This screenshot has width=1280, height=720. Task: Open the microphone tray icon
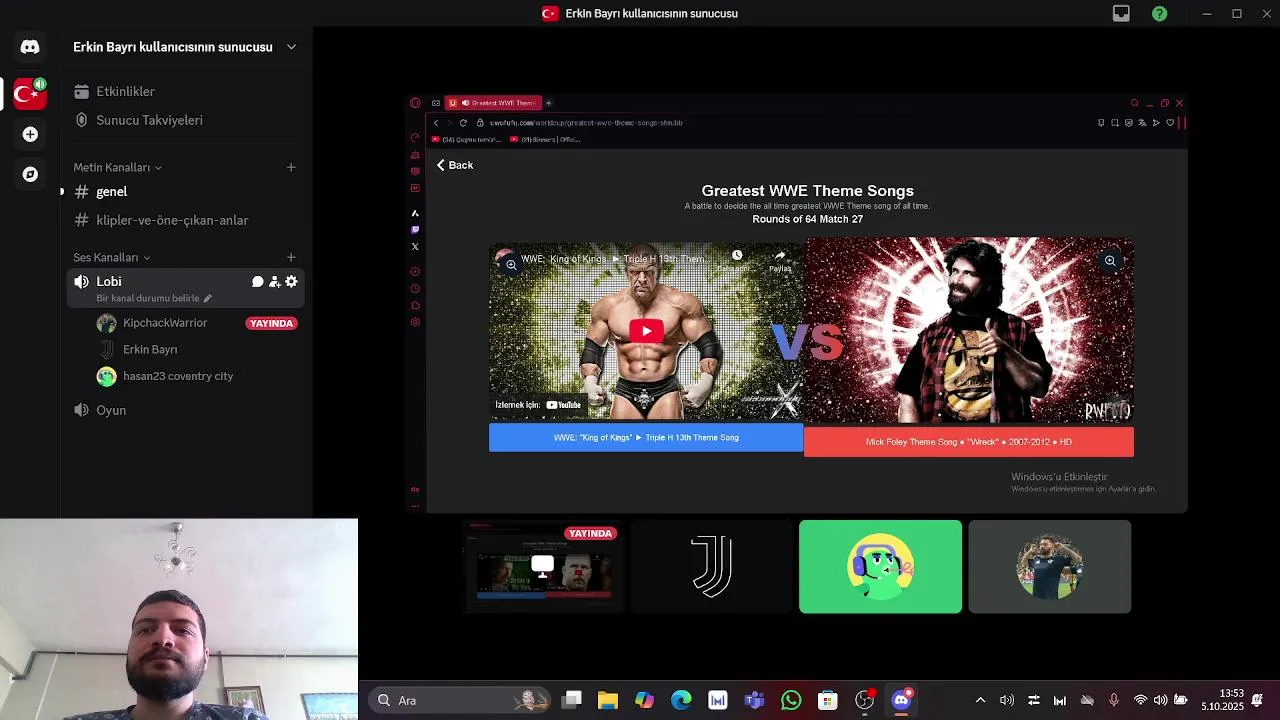coord(1113,700)
